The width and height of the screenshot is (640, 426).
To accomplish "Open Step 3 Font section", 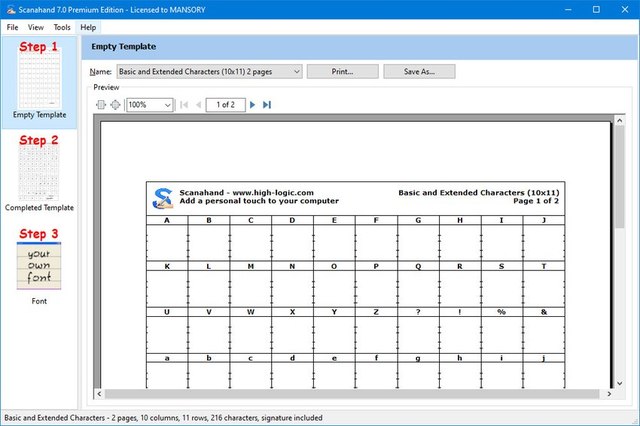I will tap(39, 266).
